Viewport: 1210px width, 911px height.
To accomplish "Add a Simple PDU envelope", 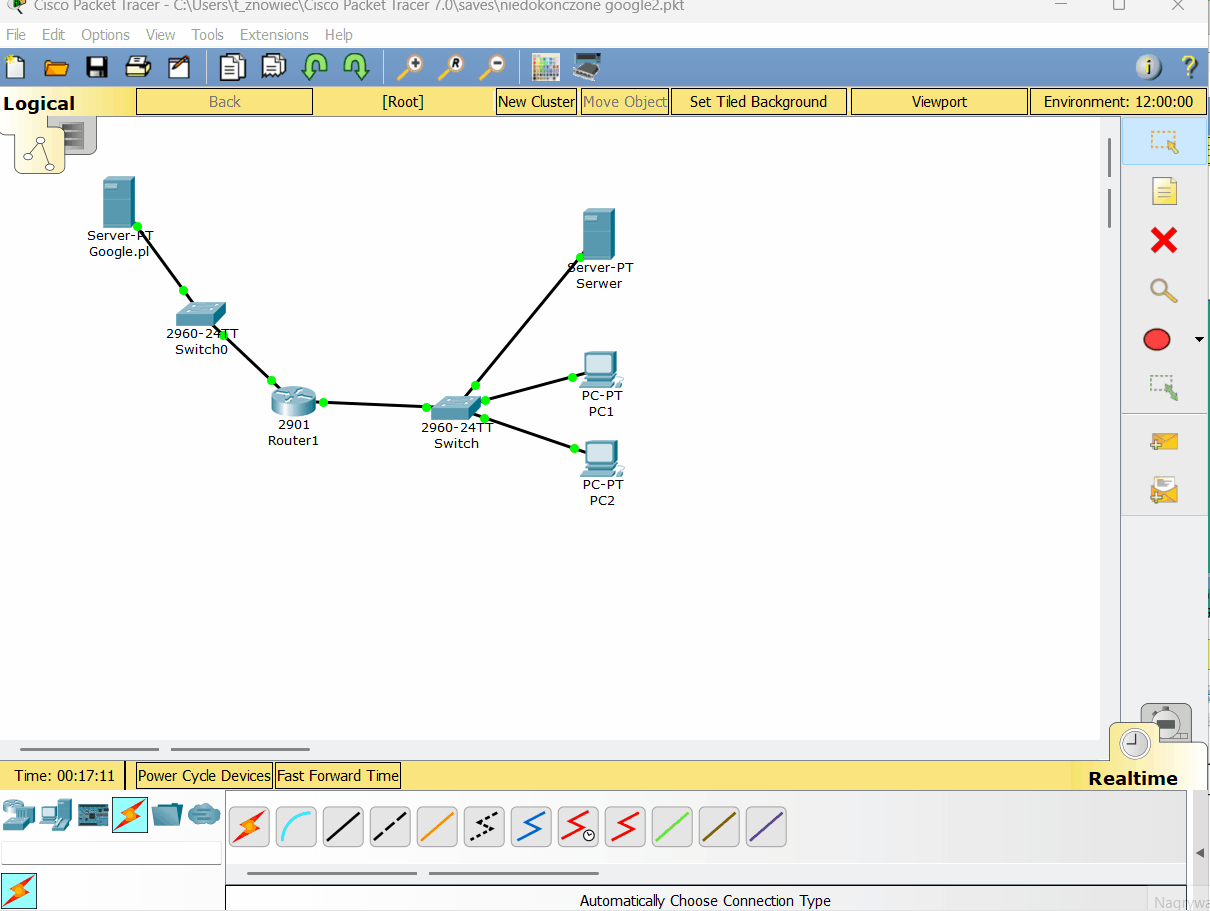I will (x=1163, y=441).
